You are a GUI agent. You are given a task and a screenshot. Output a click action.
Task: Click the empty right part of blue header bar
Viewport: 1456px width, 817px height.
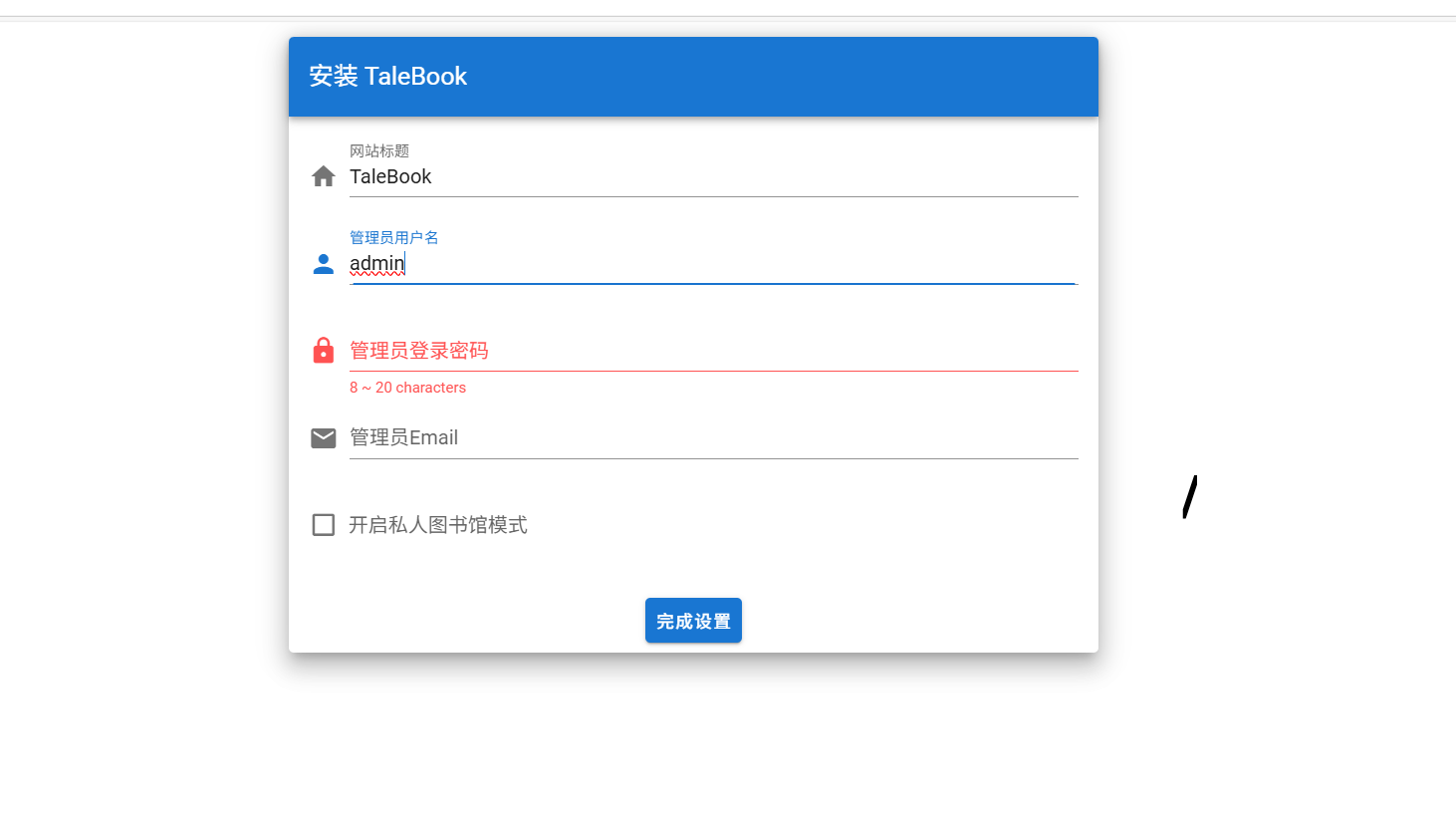[x=847, y=77]
